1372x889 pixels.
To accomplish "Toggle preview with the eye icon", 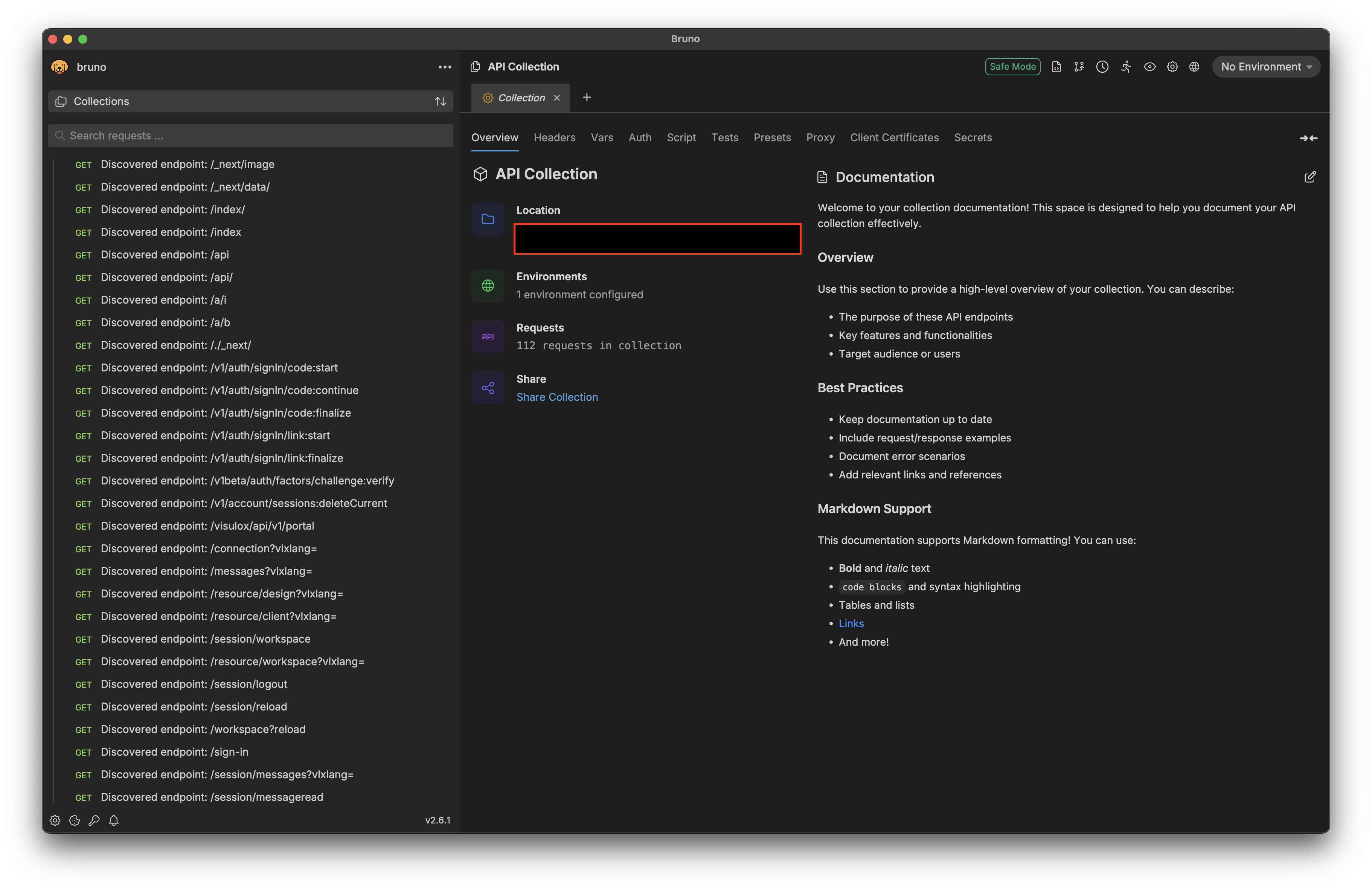I will (1149, 66).
